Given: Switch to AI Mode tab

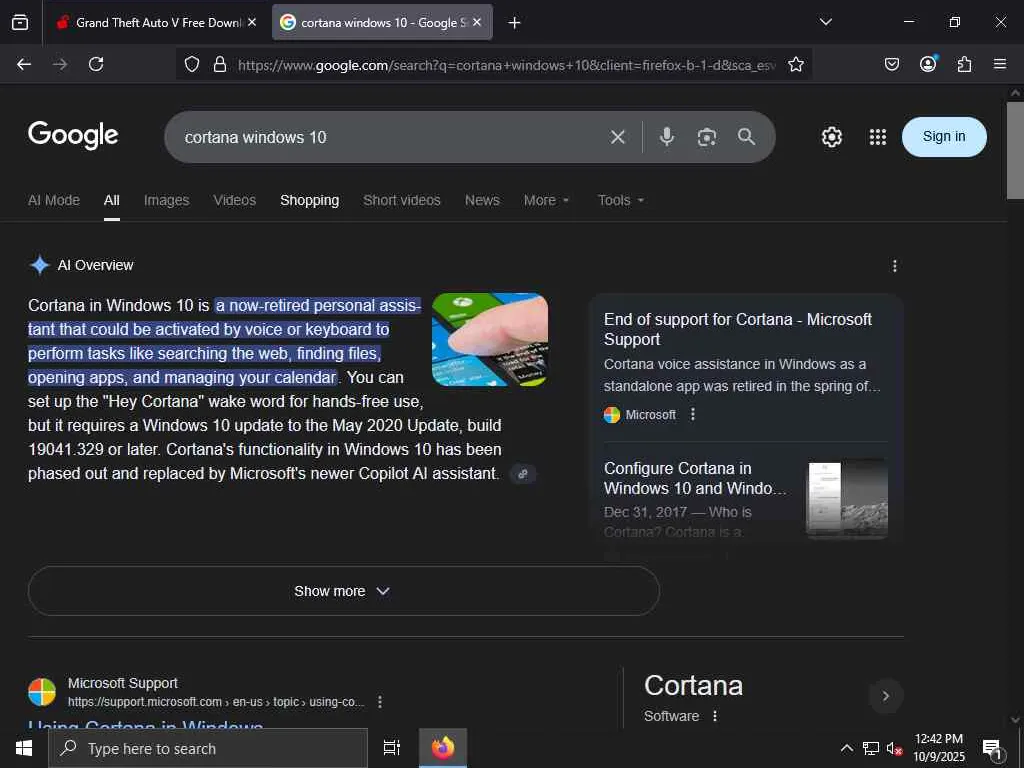Looking at the screenshot, I should pyautogui.click(x=54, y=200).
